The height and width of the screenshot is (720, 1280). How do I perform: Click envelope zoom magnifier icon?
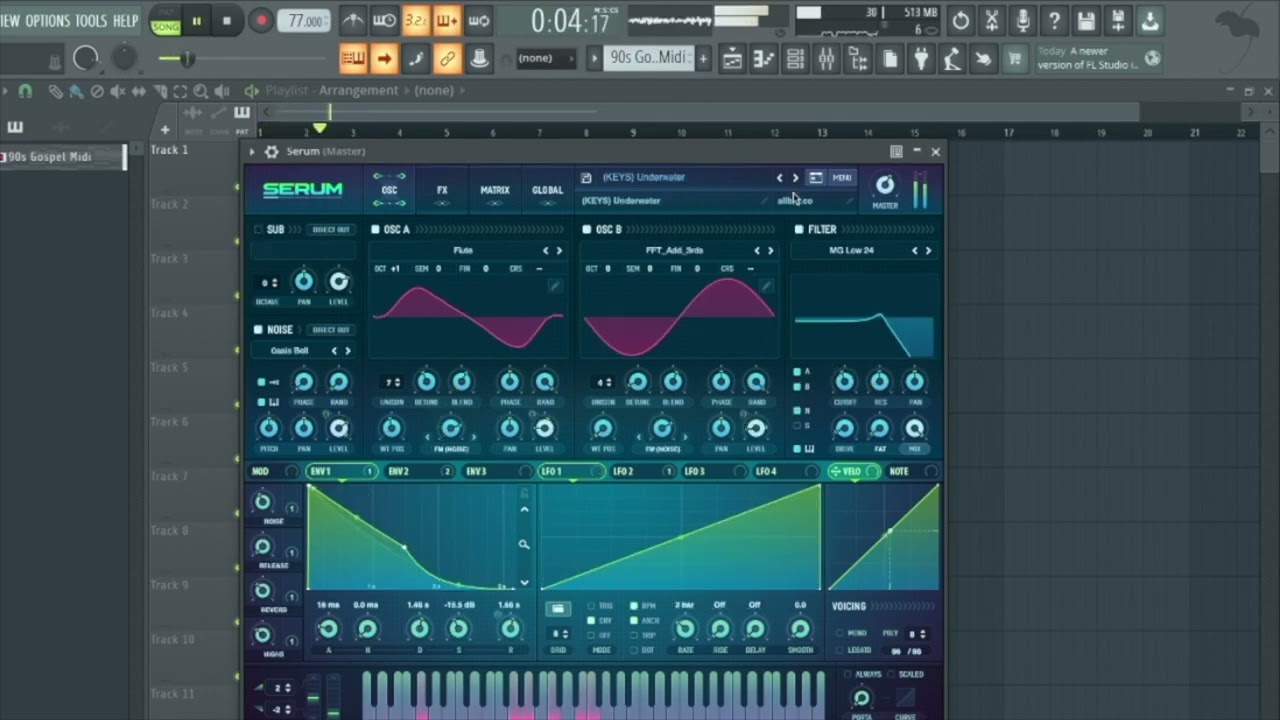coord(524,545)
